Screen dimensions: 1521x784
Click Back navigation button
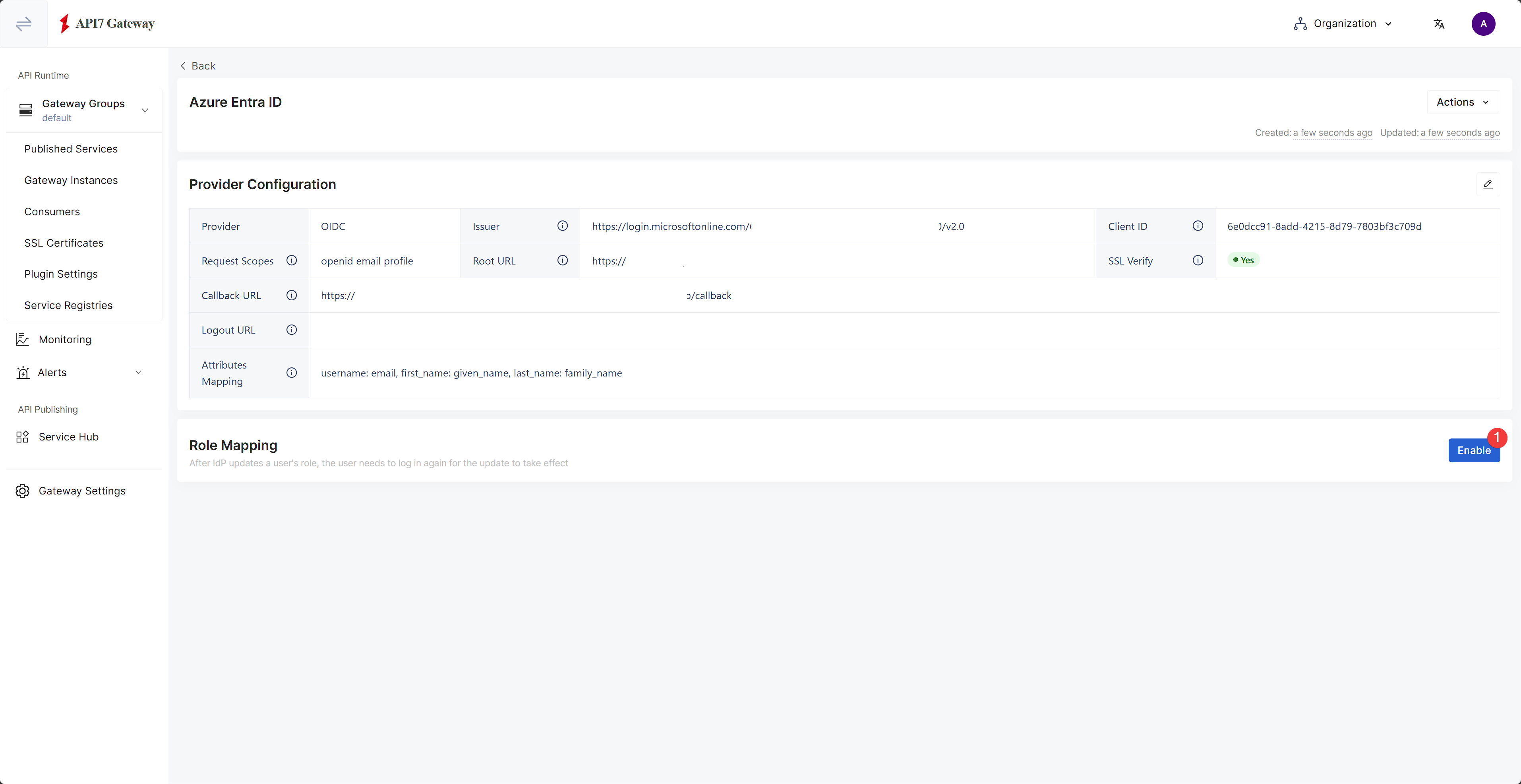coord(197,66)
